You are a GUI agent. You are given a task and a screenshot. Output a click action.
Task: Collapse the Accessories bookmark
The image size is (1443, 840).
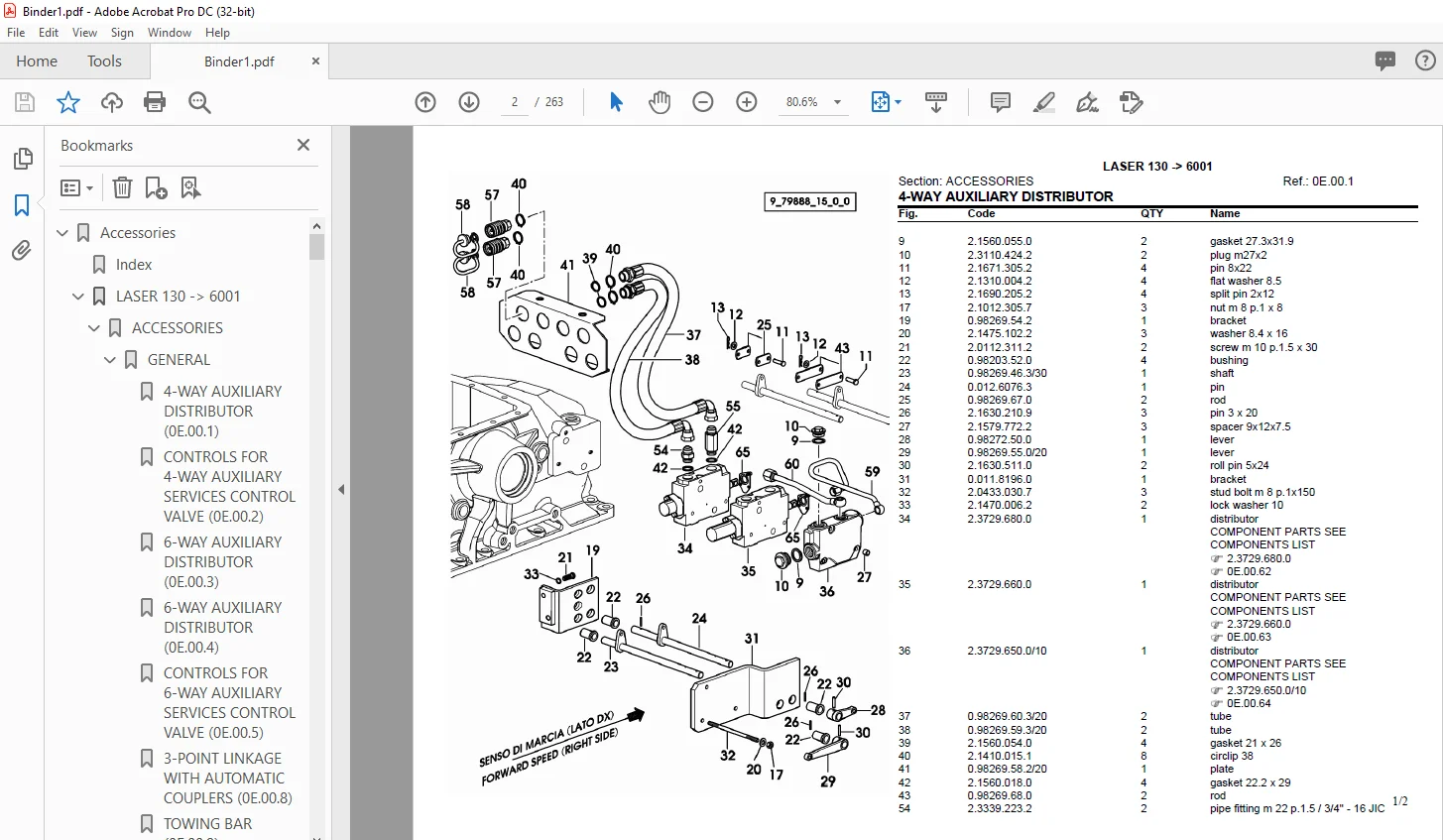click(x=62, y=233)
